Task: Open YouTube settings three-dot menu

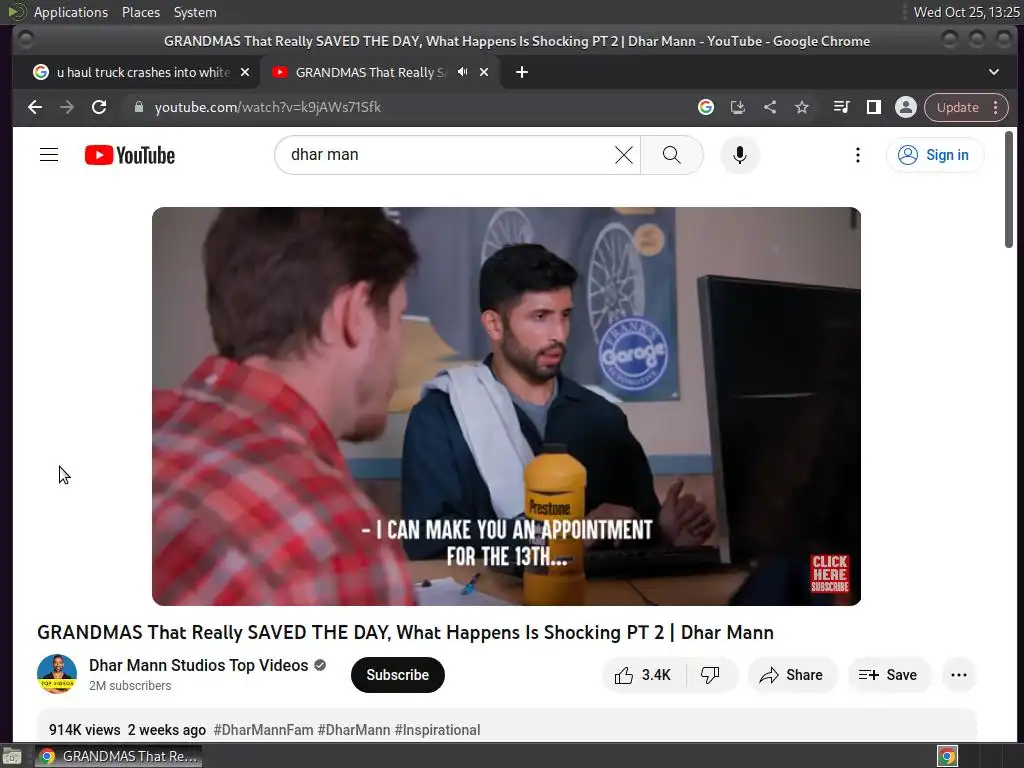Action: (x=857, y=155)
